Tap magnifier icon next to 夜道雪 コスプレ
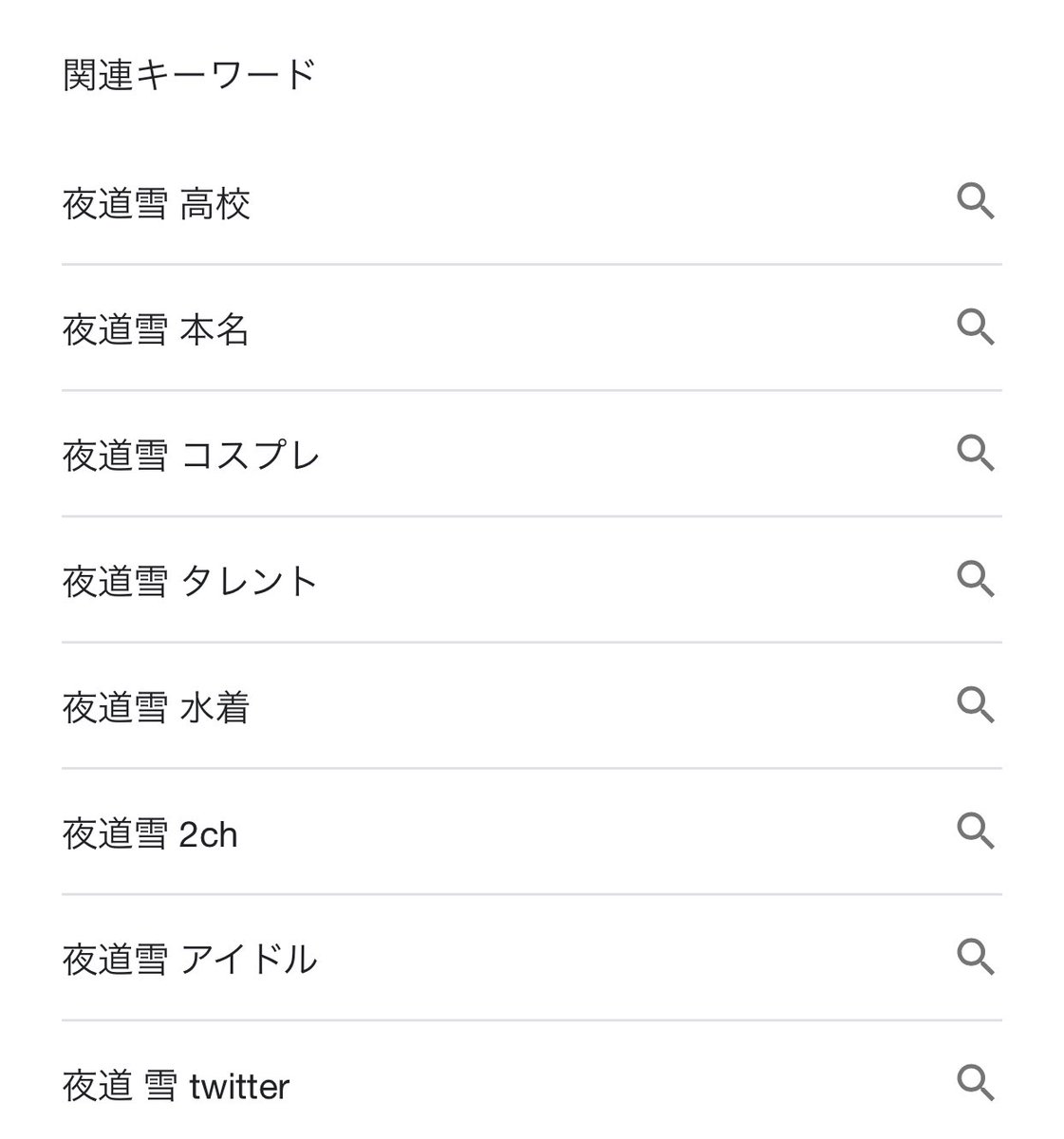 point(975,454)
